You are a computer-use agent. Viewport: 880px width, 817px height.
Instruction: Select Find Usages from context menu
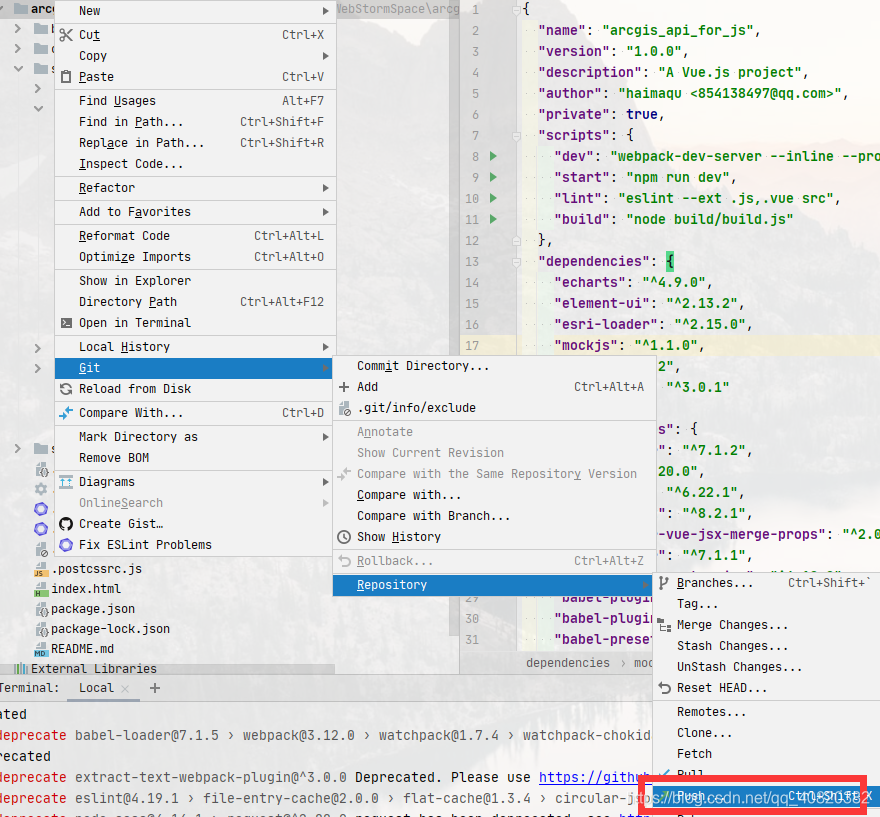pyautogui.click(x=195, y=101)
